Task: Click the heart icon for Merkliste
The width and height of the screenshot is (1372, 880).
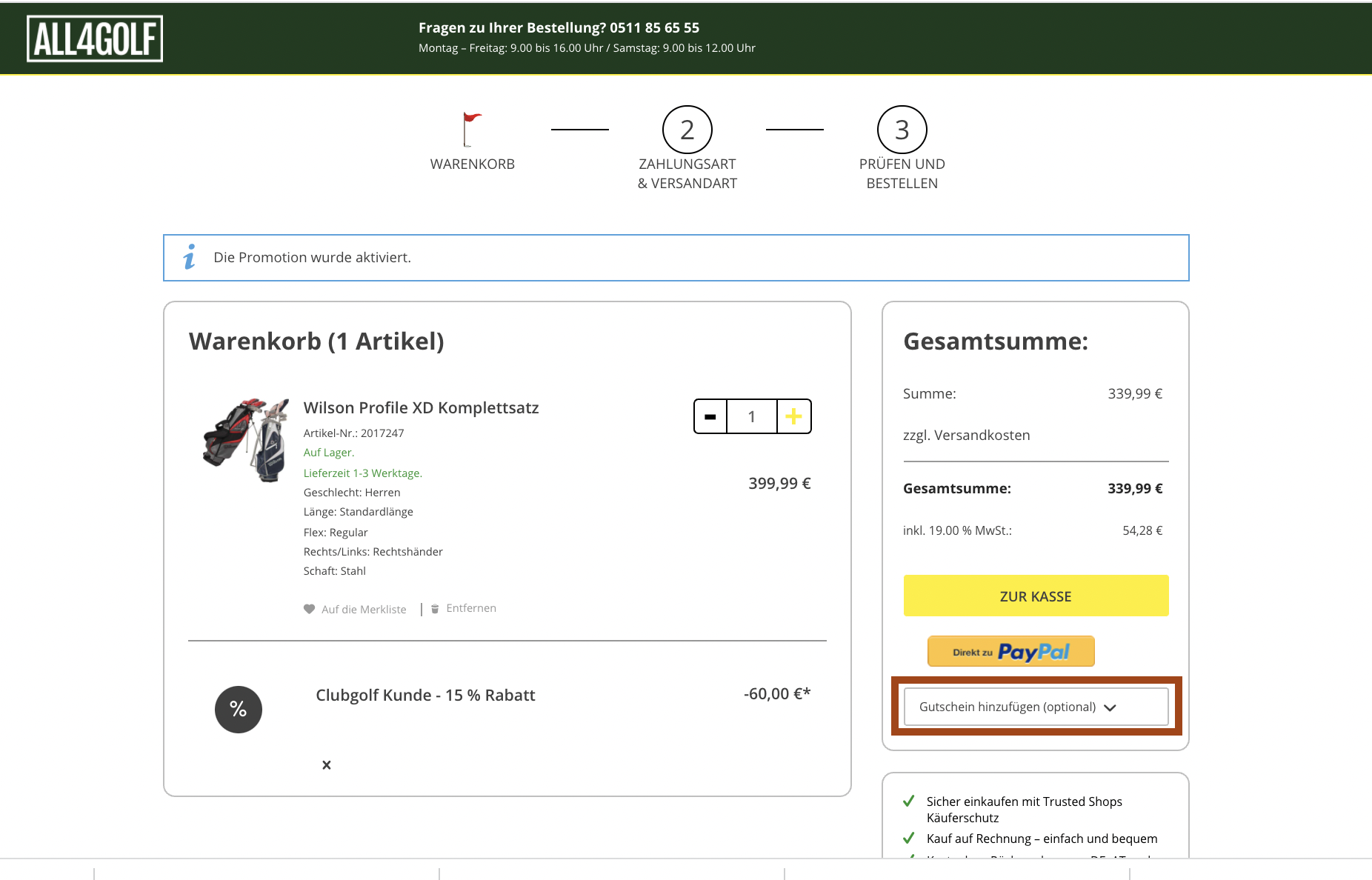Action: click(309, 609)
